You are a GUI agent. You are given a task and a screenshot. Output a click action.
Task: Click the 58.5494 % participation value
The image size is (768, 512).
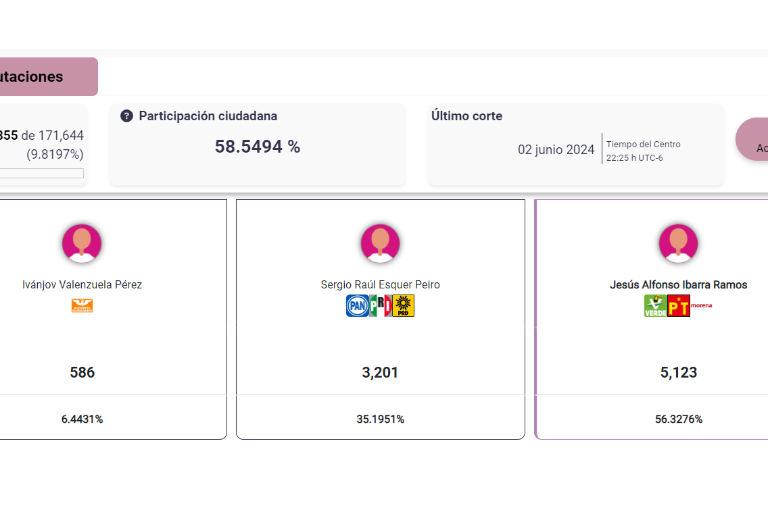(x=257, y=147)
